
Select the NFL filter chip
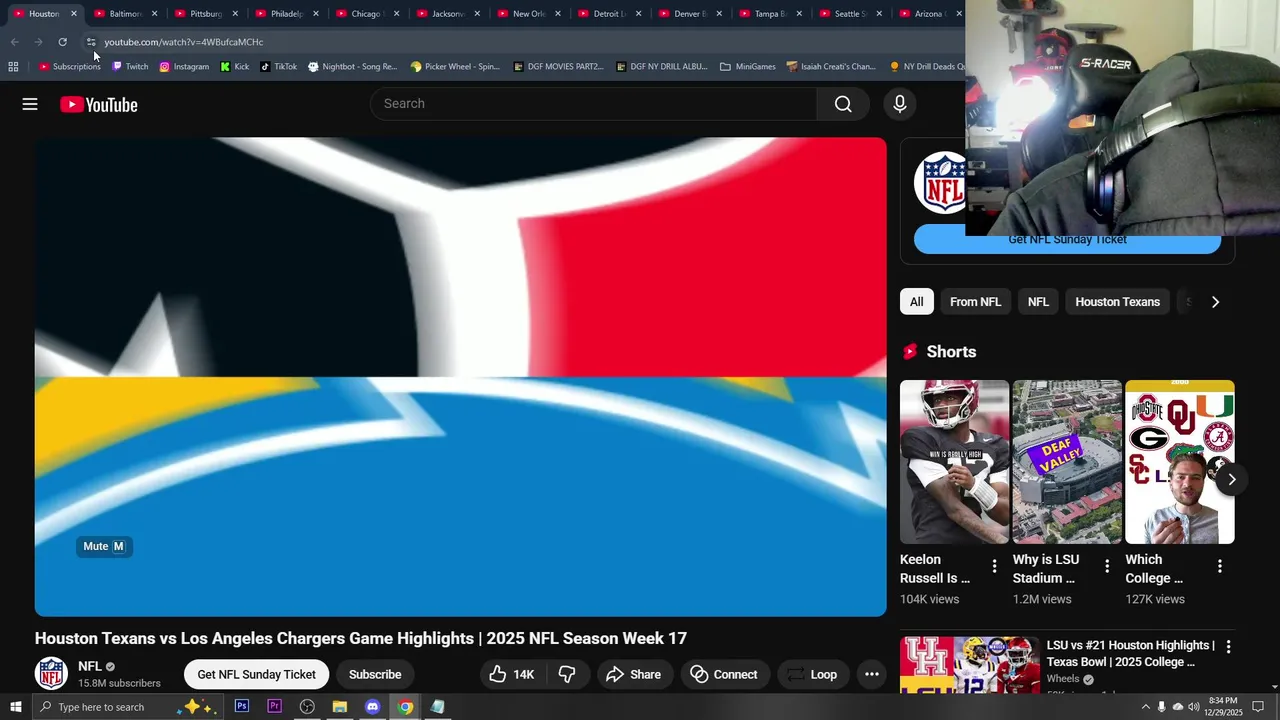click(x=1038, y=302)
